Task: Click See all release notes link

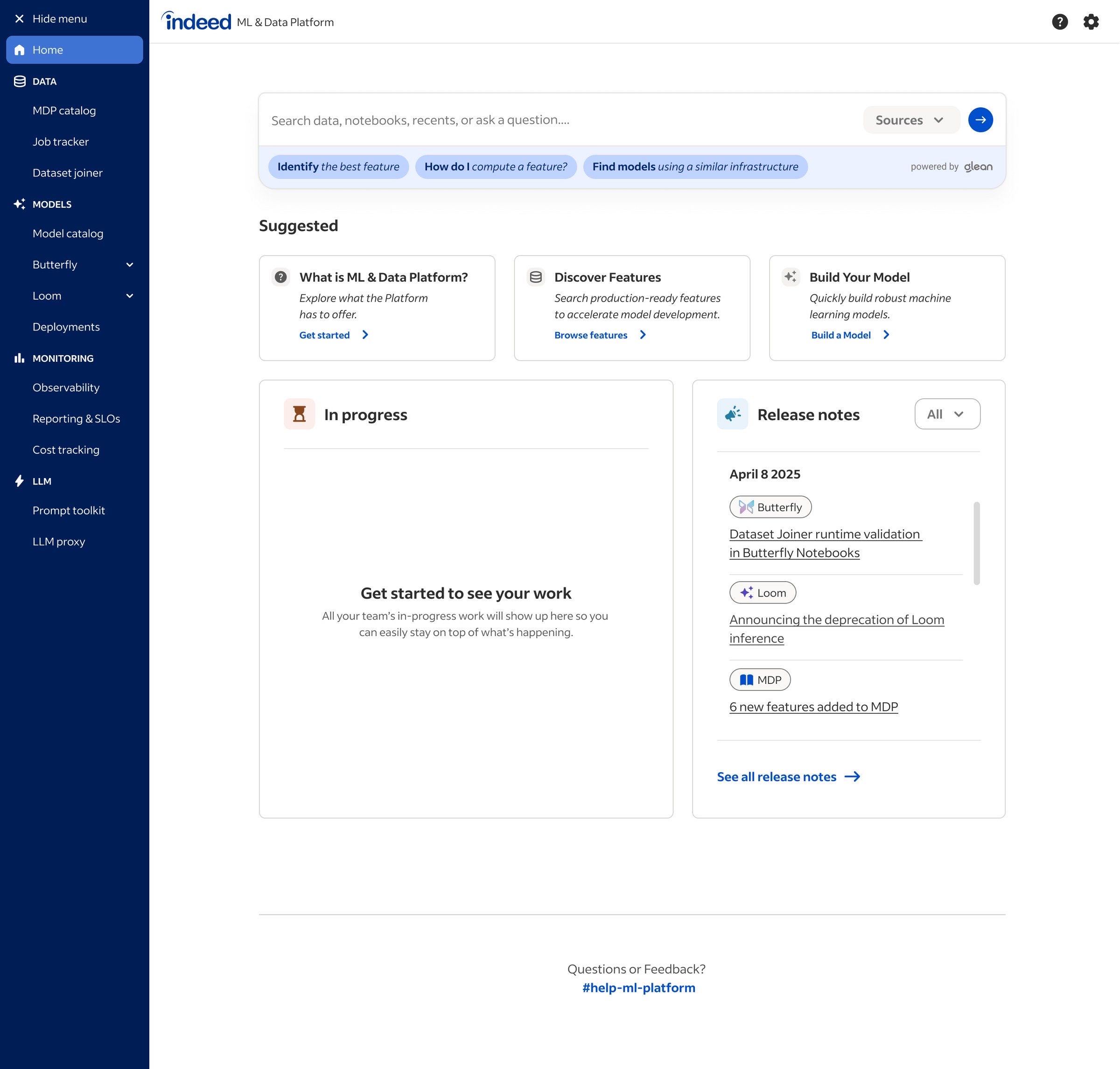Action: pyautogui.click(x=777, y=777)
